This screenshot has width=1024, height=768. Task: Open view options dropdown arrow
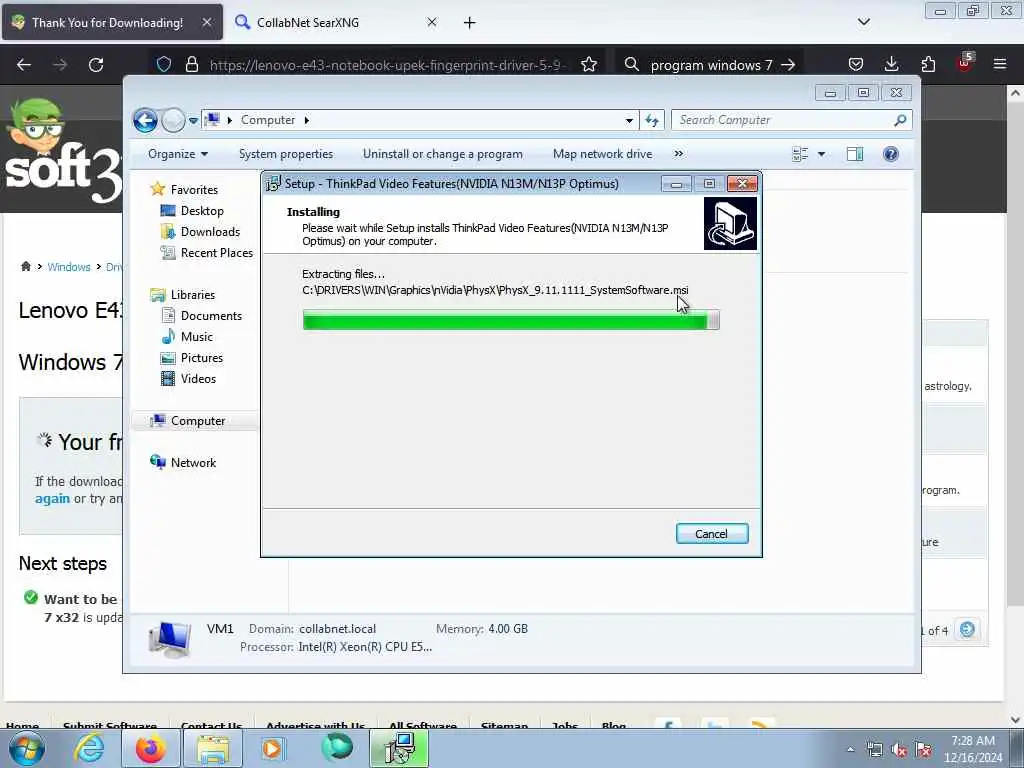click(x=822, y=154)
